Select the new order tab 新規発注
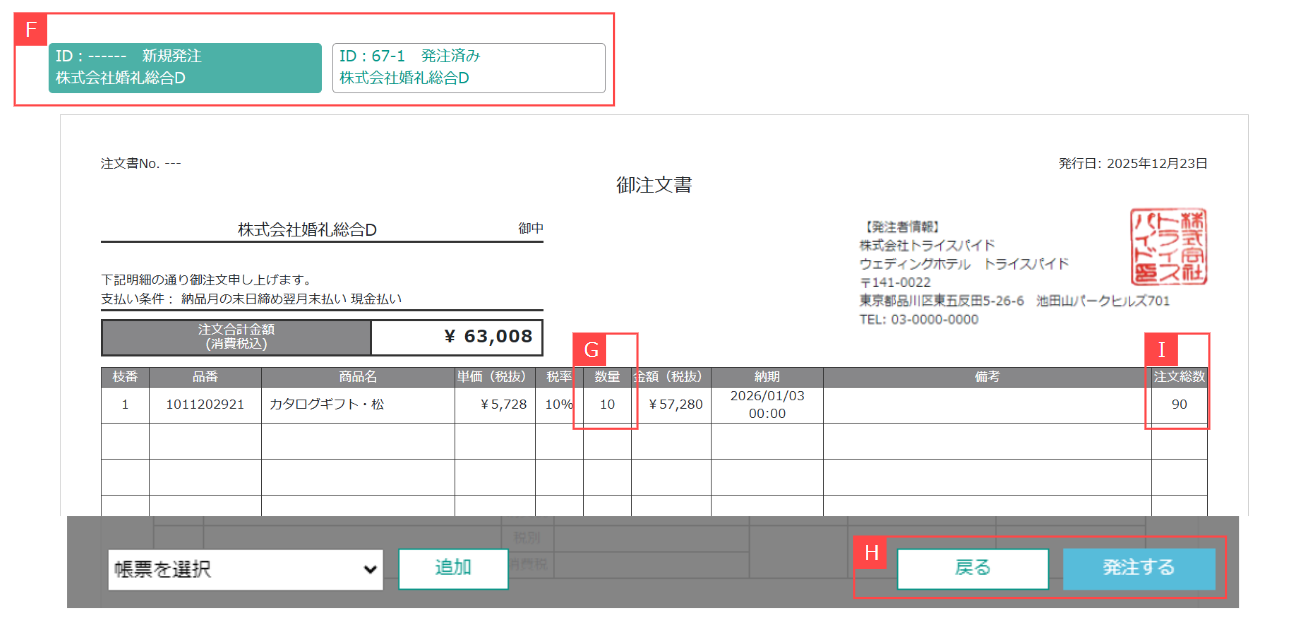 pyautogui.click(x=185, y=67)
